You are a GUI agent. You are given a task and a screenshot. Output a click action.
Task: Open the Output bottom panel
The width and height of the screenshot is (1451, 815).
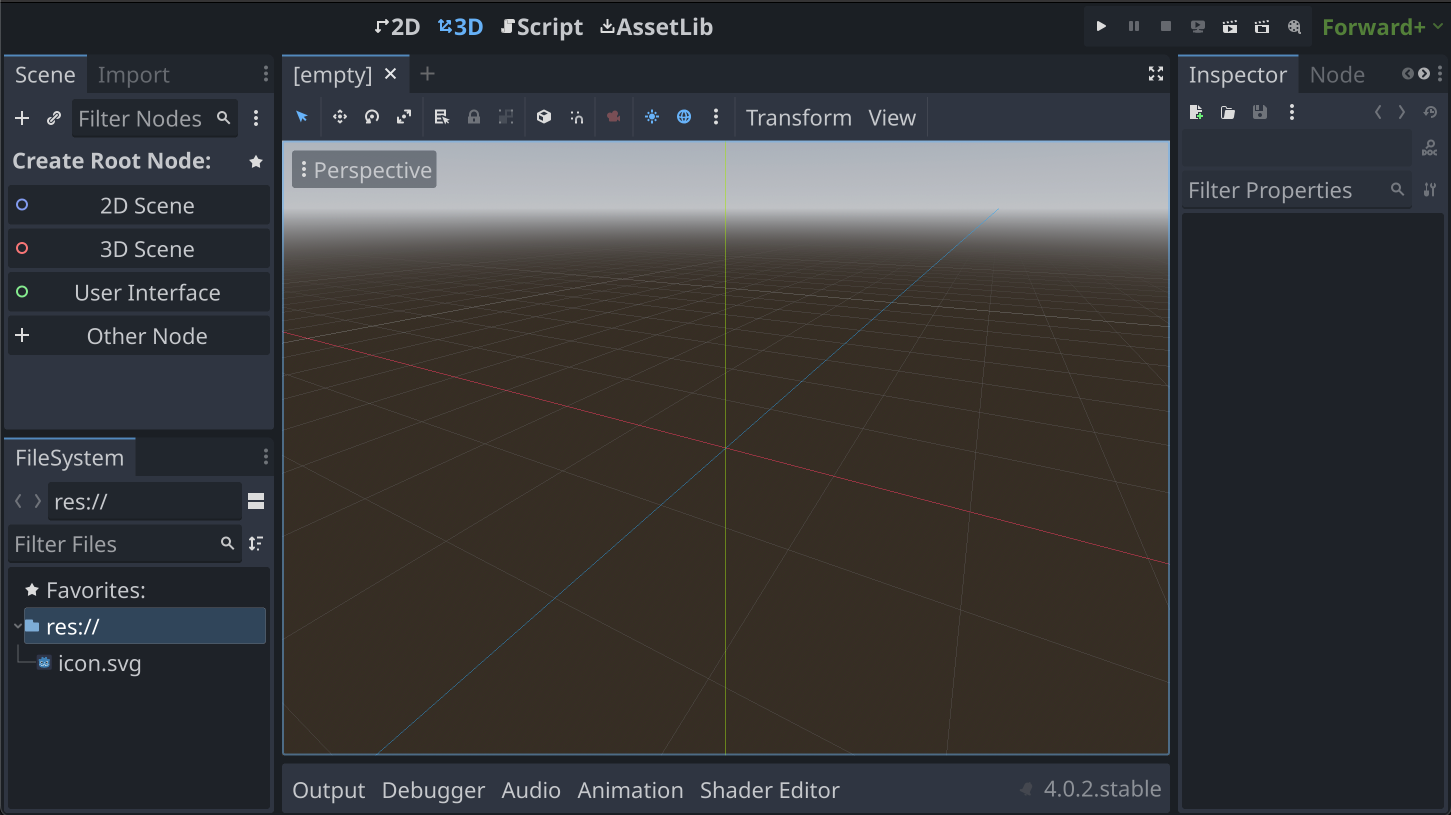[x=329, y=790]
